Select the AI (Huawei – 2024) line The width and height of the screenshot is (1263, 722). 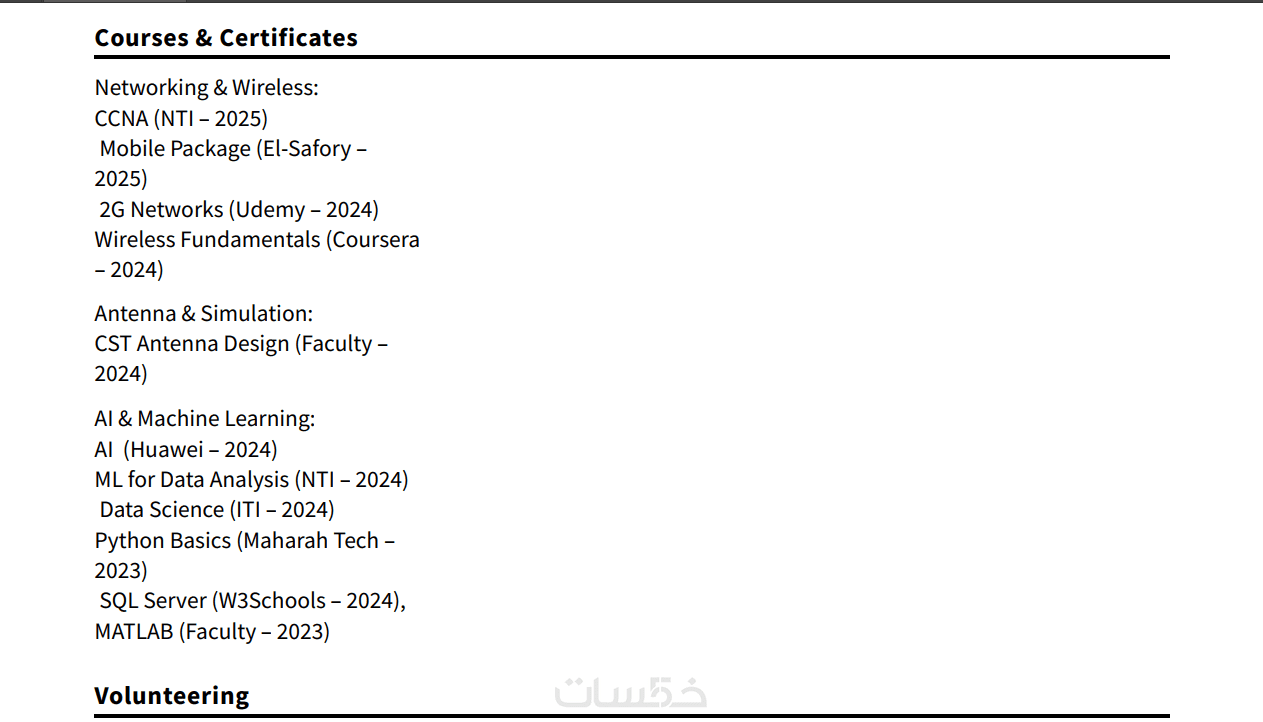pos(186,450)
